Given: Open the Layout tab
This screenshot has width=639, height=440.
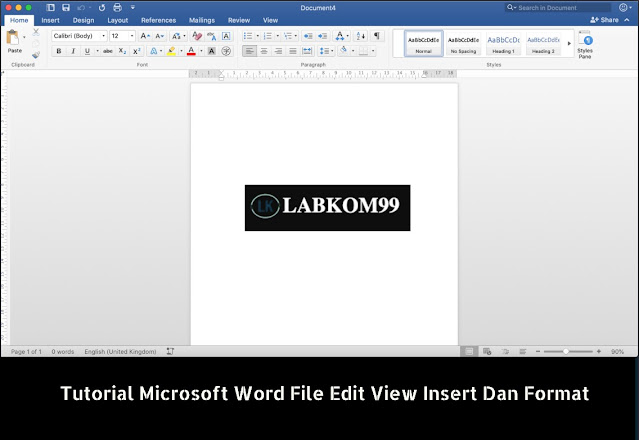Looking at the screenshot, I should click(x=117, y=20).
